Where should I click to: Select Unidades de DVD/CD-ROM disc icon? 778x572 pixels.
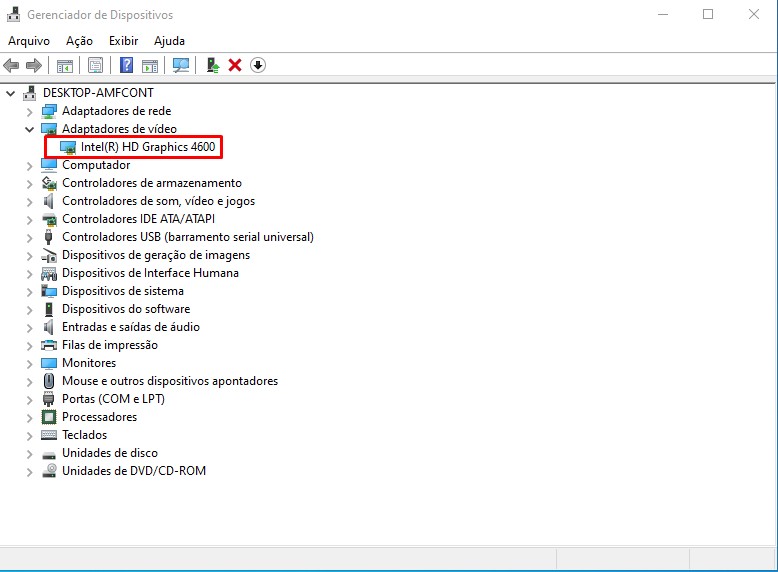tap(49, 471)
